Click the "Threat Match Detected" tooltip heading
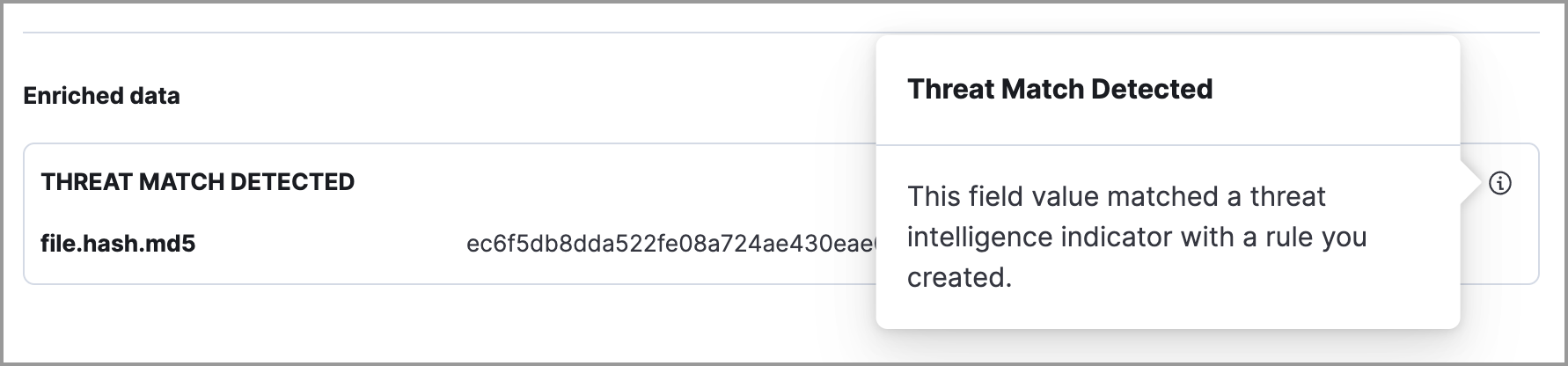Image resolution: width=1568 pixels, height=366 pixels. pos(1059,89)
